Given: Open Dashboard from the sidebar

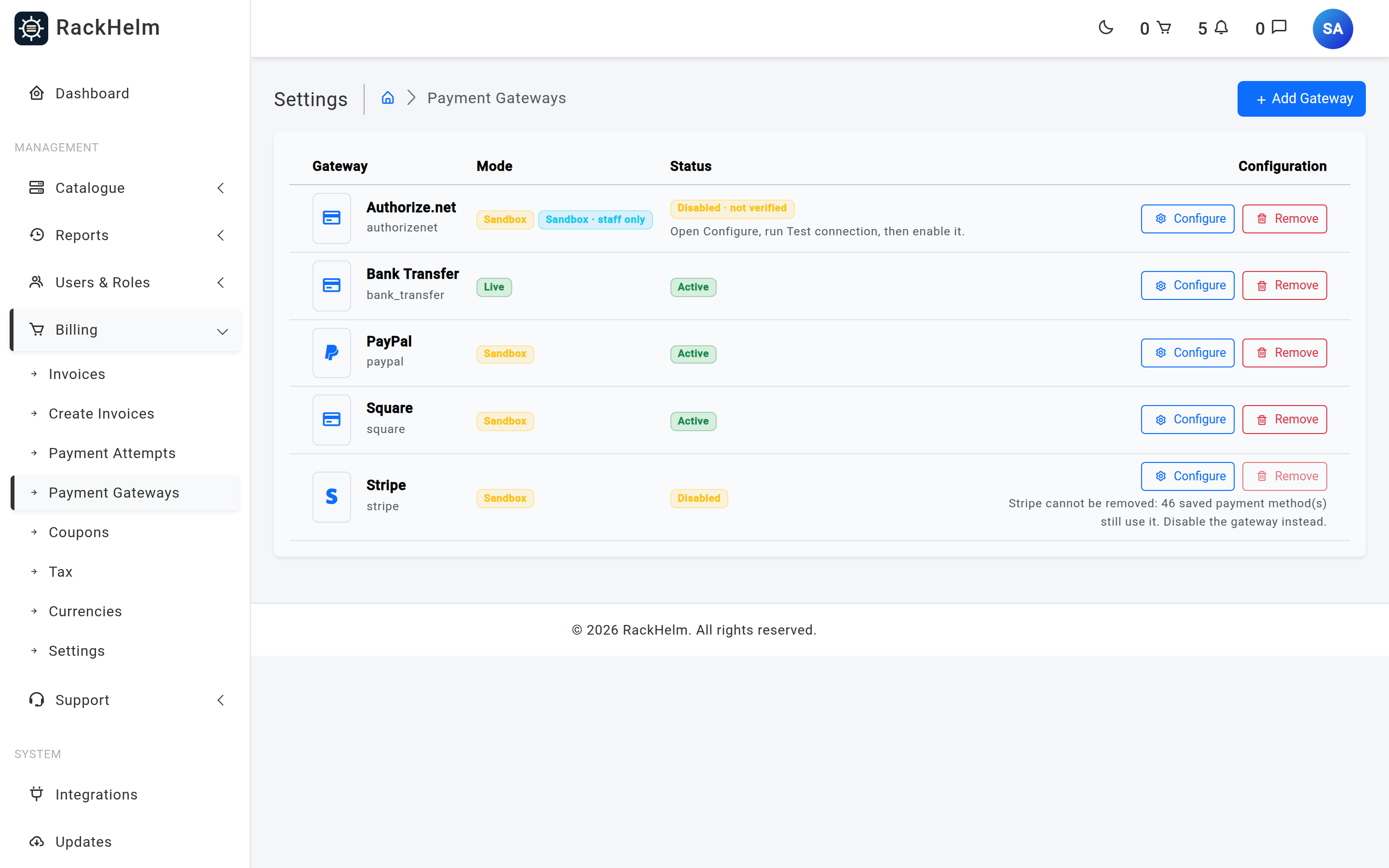Looking at the screenshot, I should tap(125, 94).
